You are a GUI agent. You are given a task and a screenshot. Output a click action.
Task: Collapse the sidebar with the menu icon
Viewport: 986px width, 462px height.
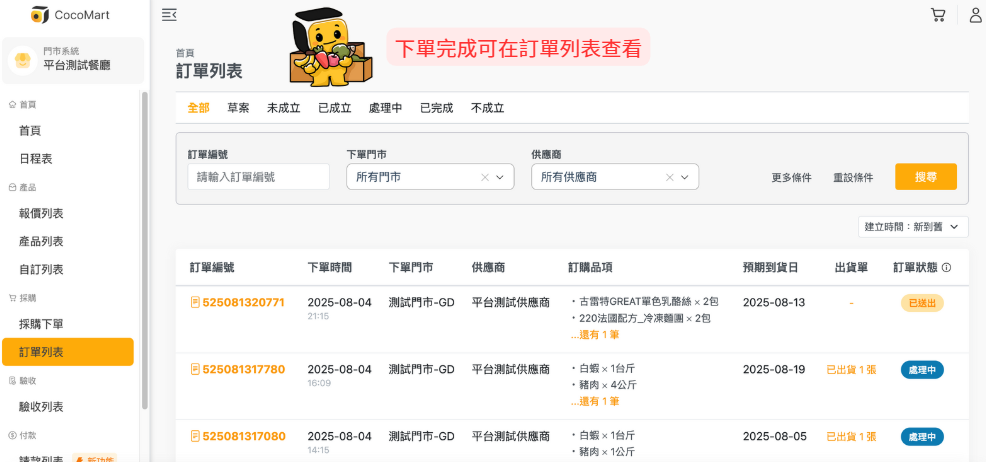(169, 15)
